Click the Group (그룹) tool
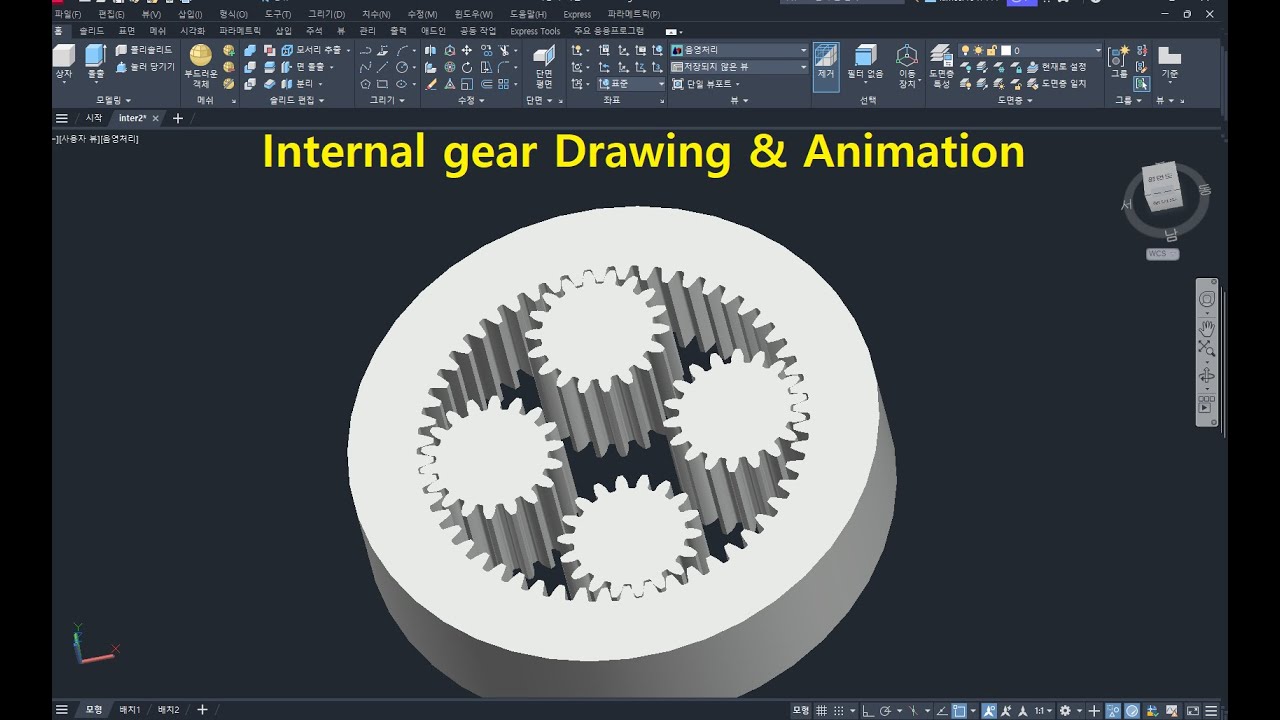 (x=1119, y=61)
